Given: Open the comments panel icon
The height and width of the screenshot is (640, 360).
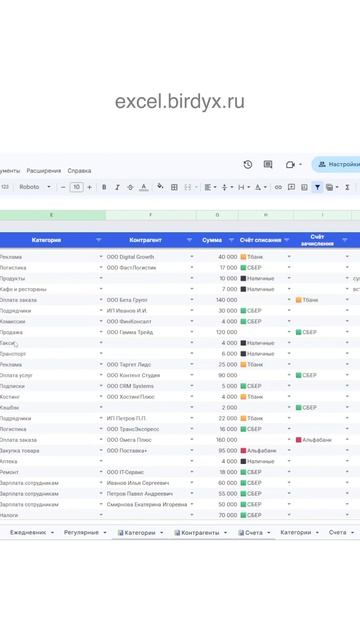Looking at the screenshot, I should (x=268, y=164).
